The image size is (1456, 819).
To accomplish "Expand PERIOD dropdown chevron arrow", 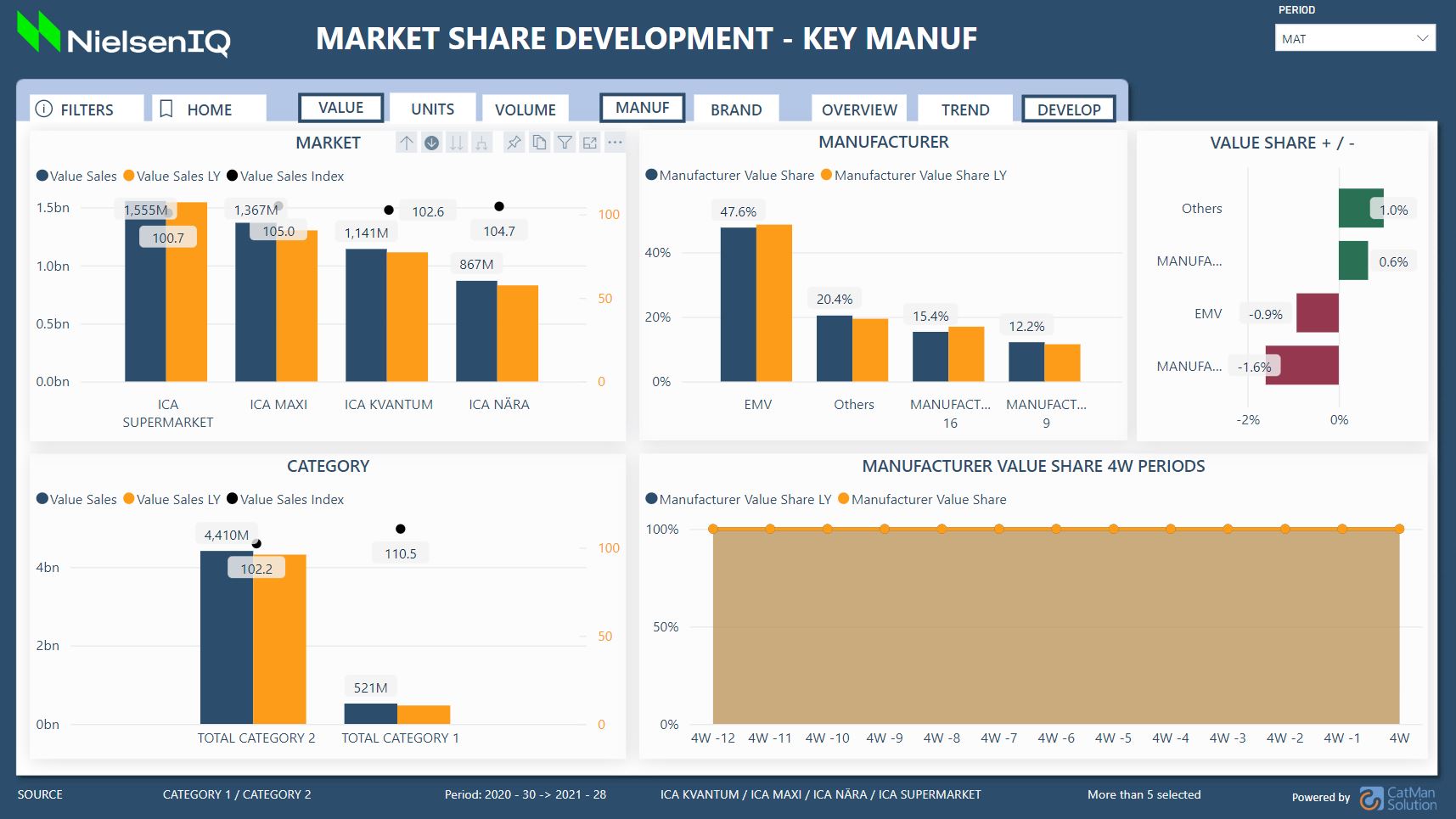I will click(1423, 38).
